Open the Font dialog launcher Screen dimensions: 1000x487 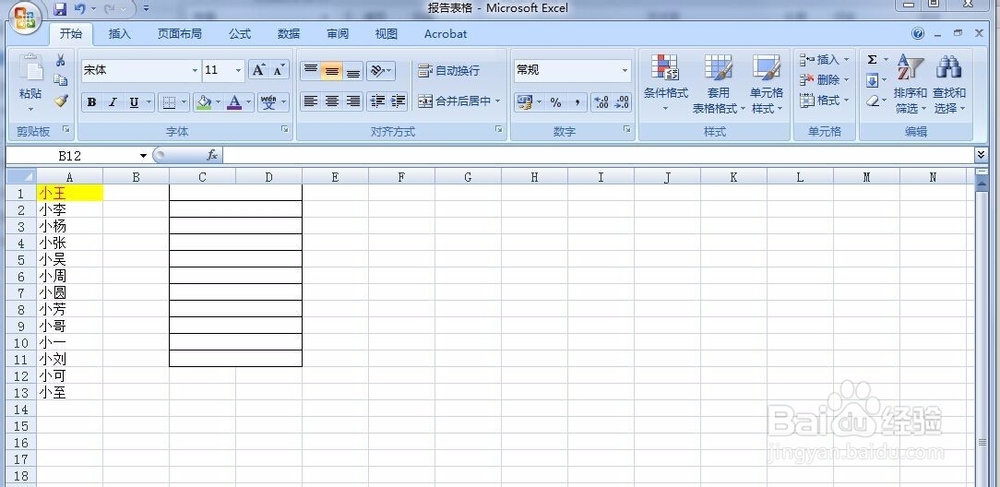click(x=284, y=130)
